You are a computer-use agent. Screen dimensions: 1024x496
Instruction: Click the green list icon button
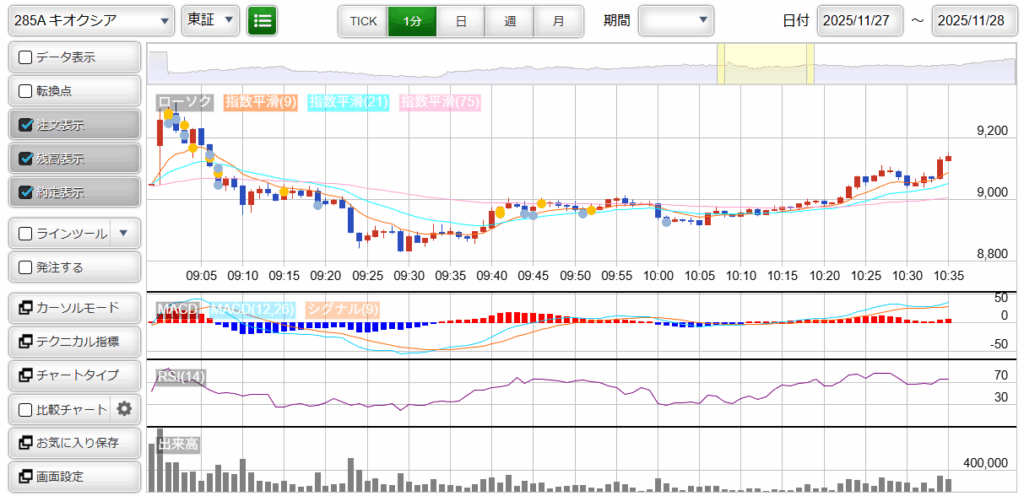coord(263,20)
